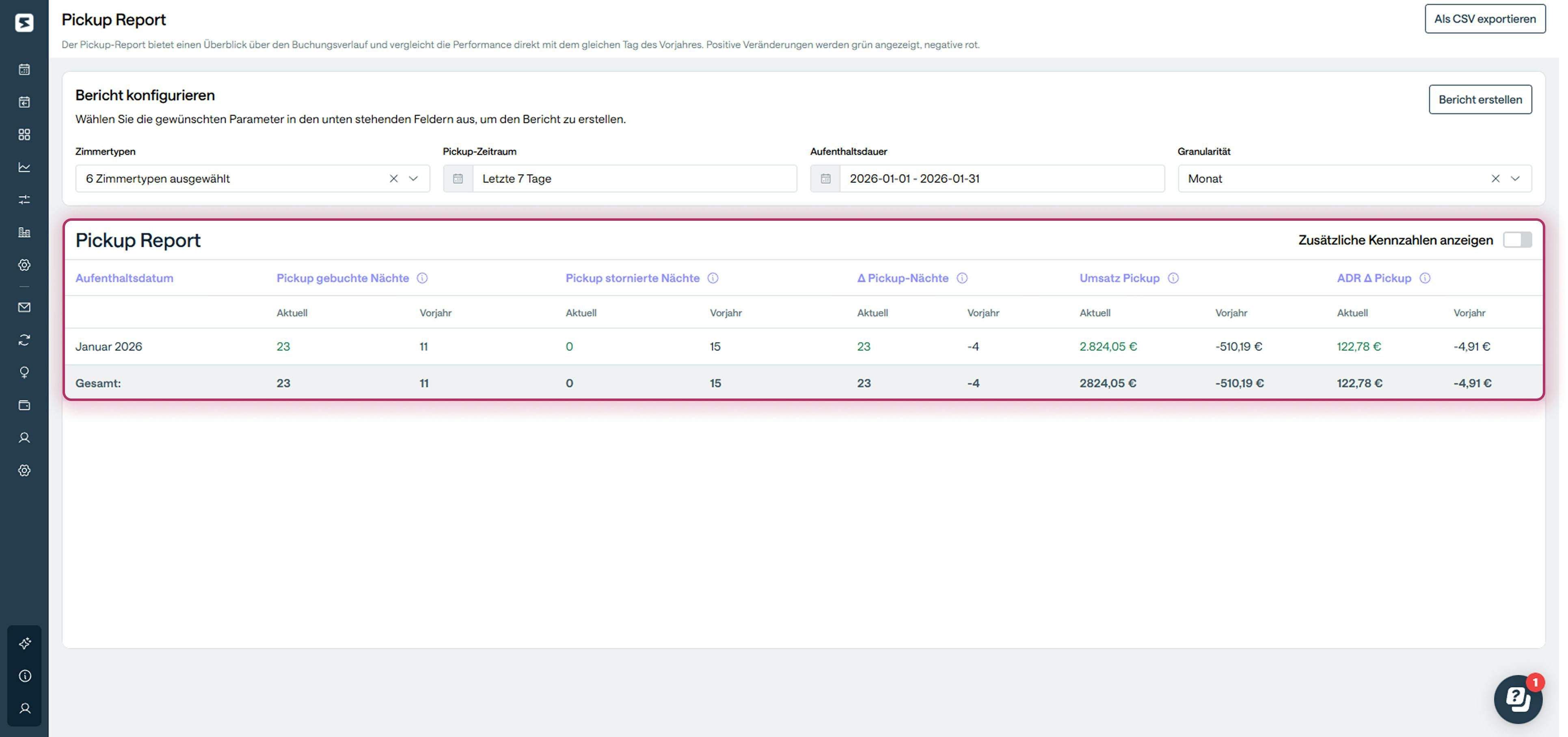Clear the selected Zimmertypen with X
This screenshot has width=1568, height=737.
[x=394, y=178]
